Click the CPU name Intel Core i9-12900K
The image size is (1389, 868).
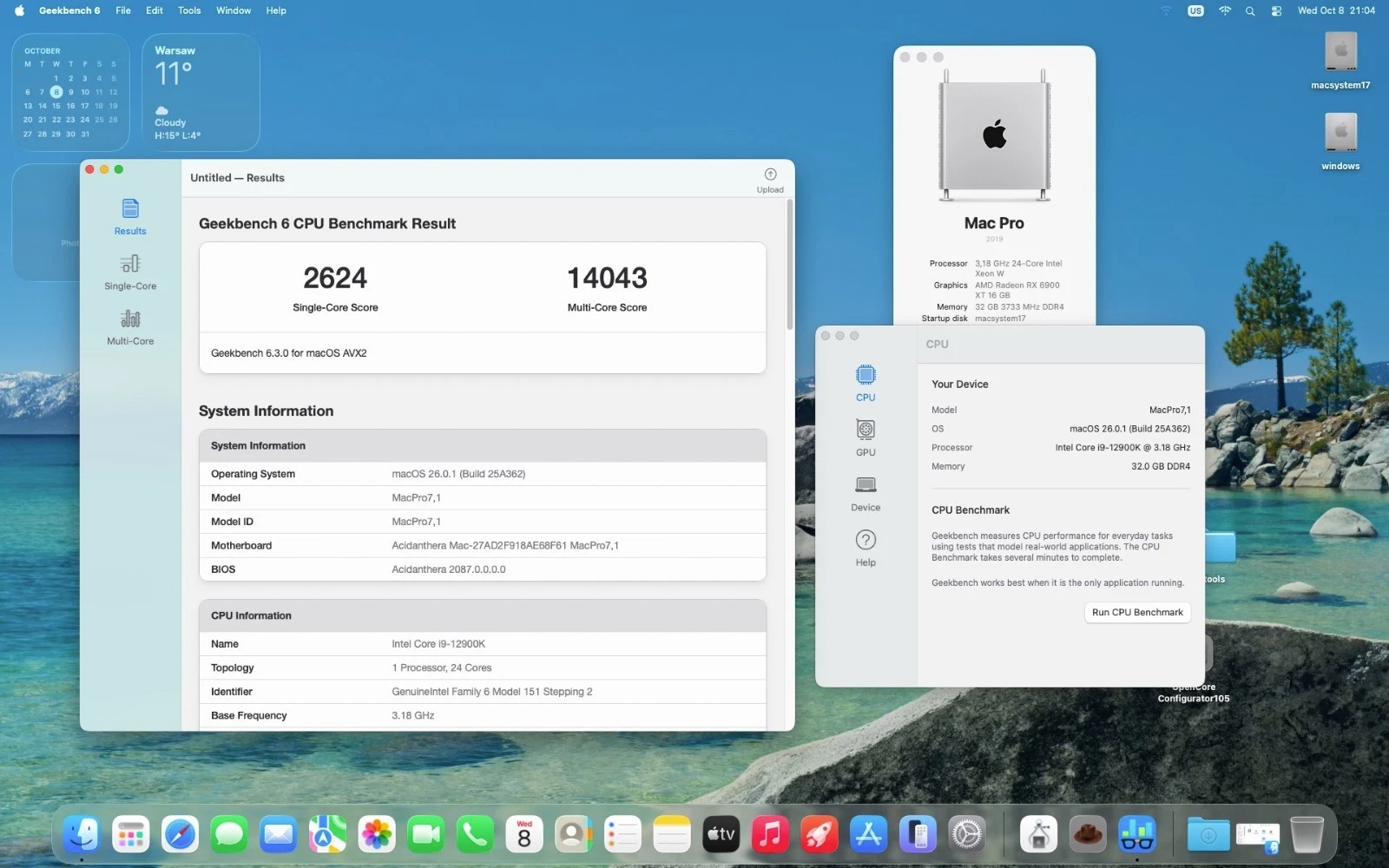tap(438, 644)
